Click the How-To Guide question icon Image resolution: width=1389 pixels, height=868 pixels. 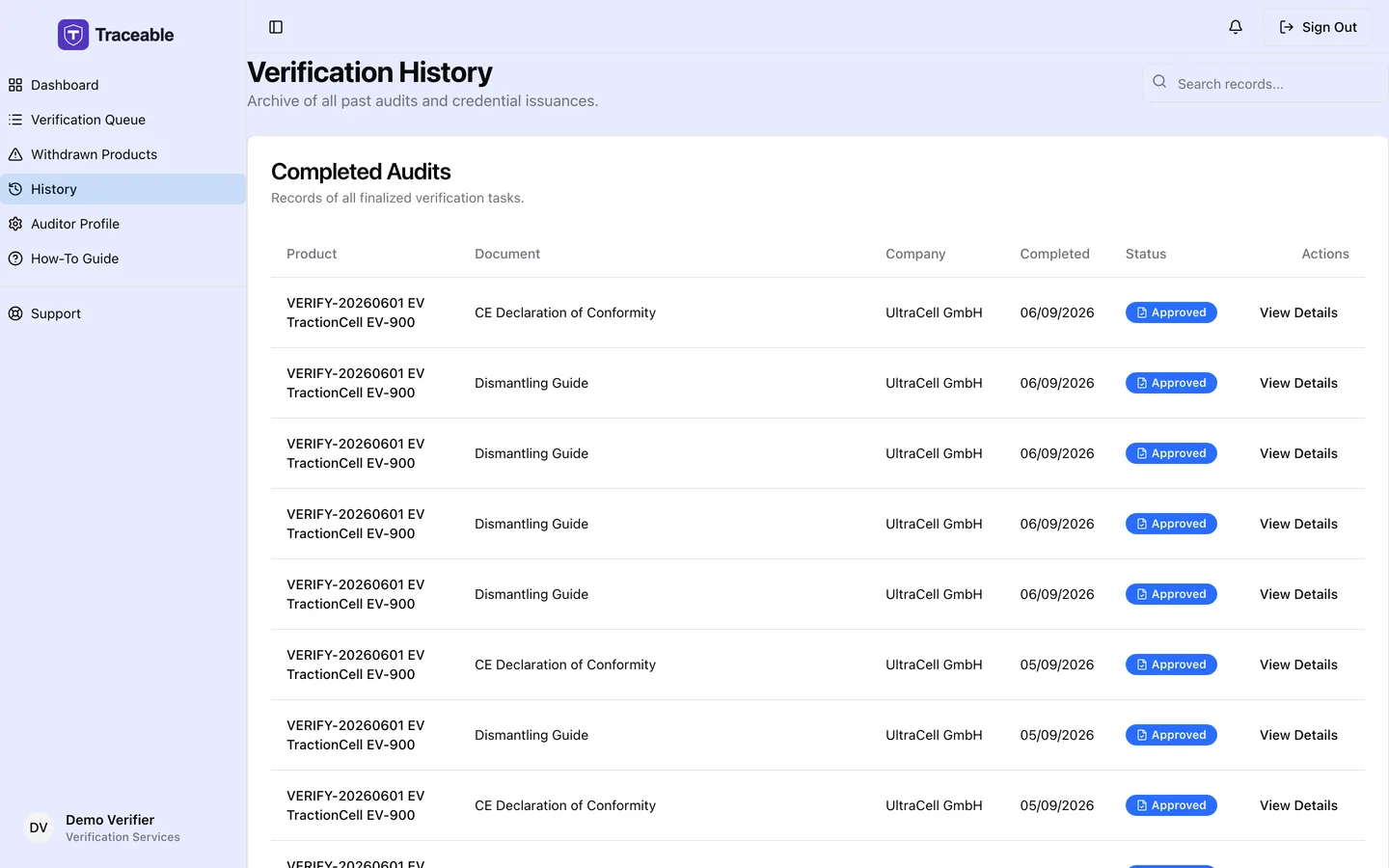15,258
